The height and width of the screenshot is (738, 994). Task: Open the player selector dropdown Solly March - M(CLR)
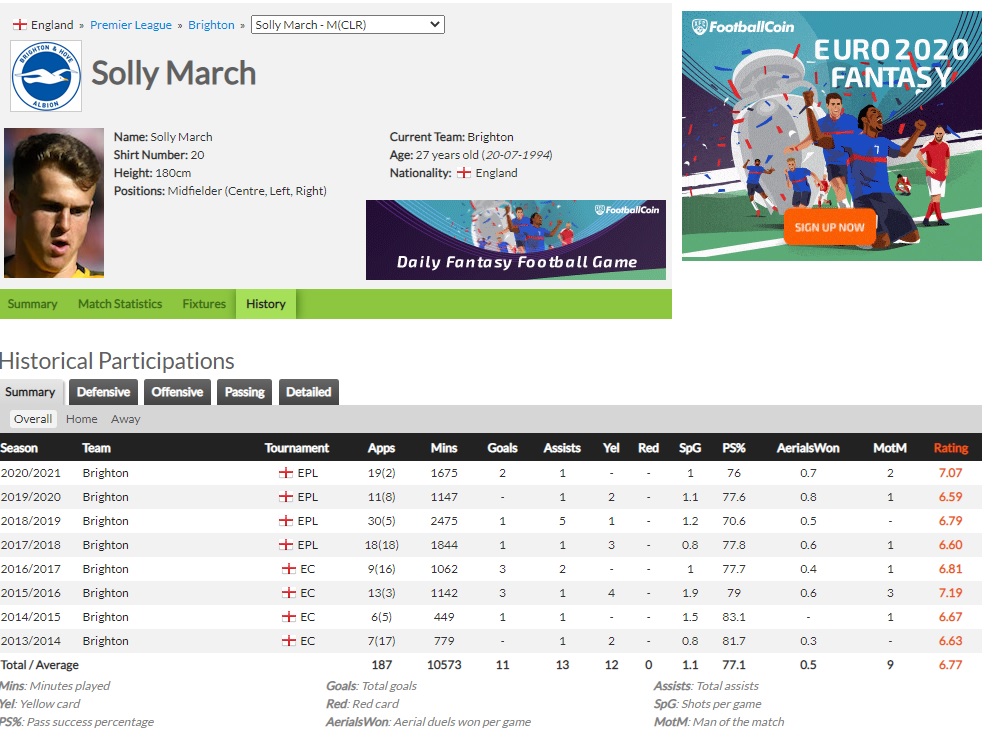tap(347, 25)
